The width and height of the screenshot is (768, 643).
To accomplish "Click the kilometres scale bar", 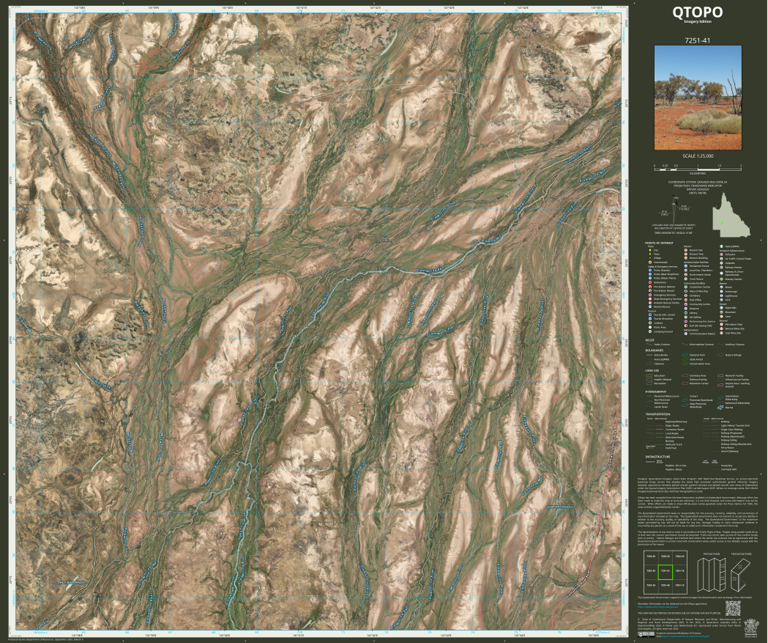I will coord(698,167).
